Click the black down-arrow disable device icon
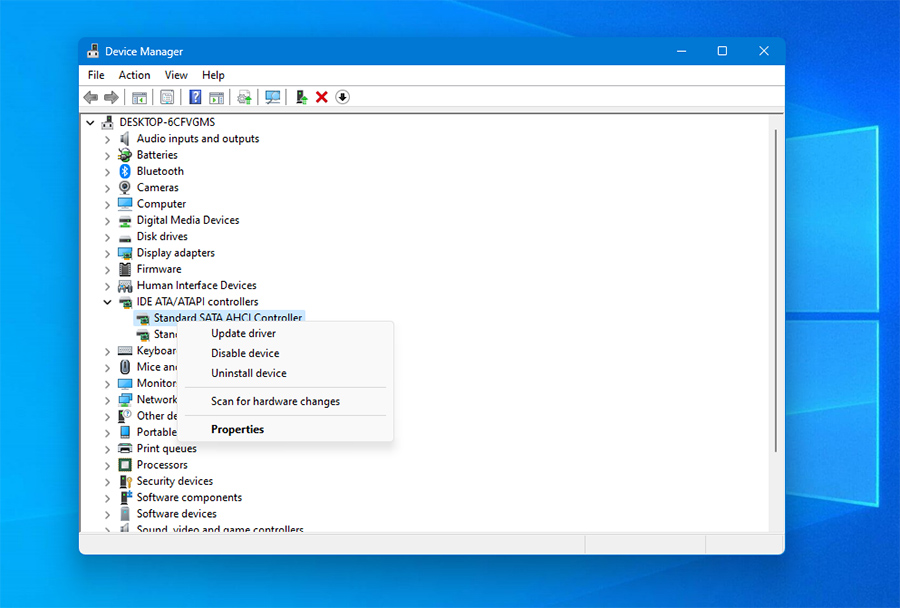 coord(342,97)
